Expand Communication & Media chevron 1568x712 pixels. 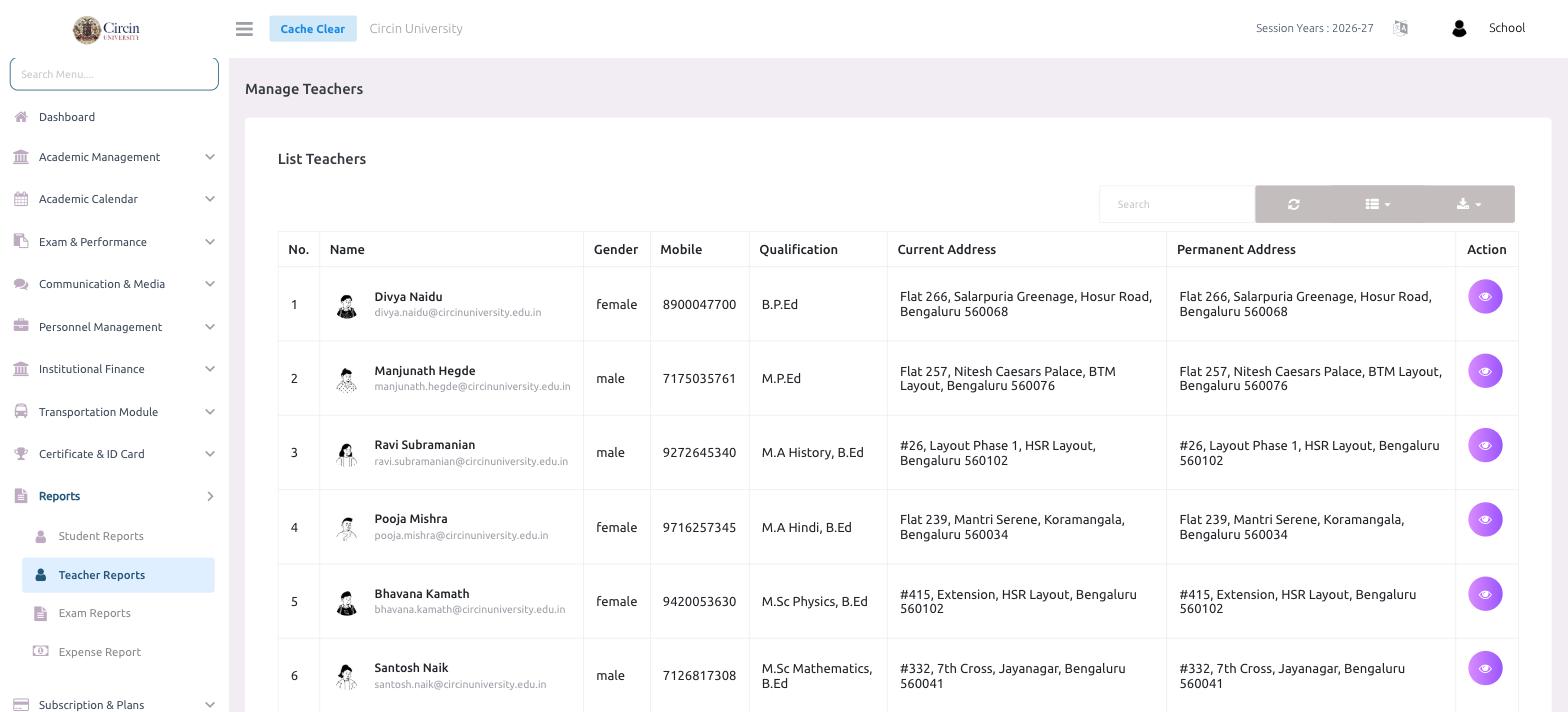click(x=210, y=284)
